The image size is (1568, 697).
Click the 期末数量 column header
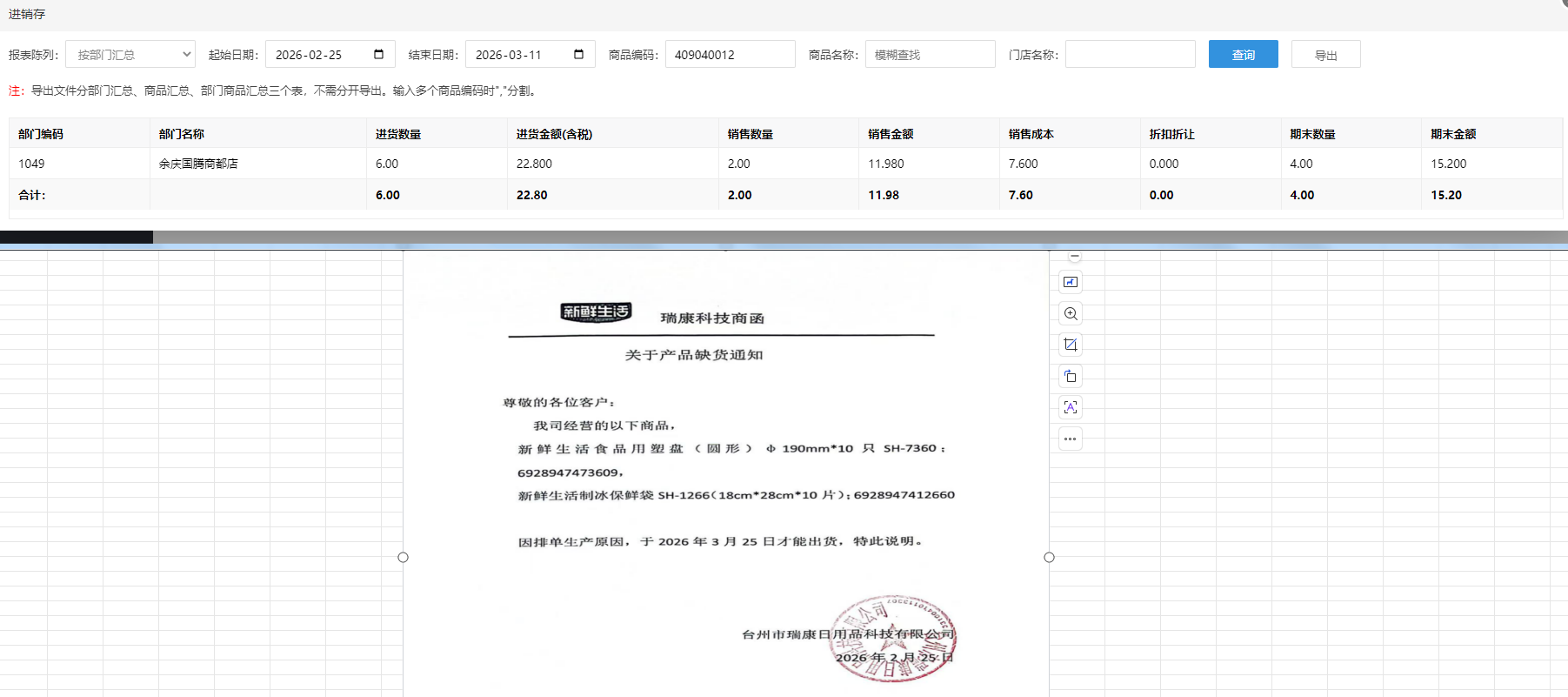(x=1312, y=134)
